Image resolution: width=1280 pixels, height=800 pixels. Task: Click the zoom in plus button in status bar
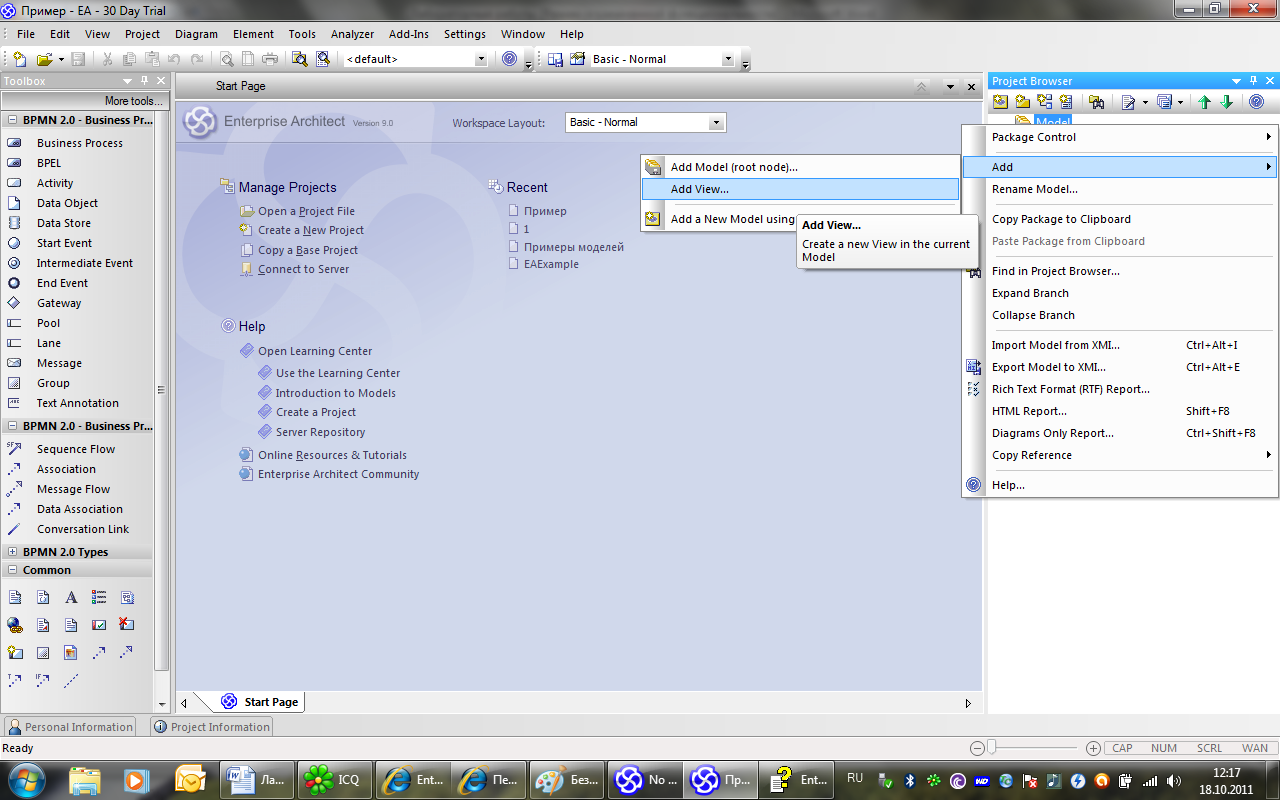[x=1093, y=748]
